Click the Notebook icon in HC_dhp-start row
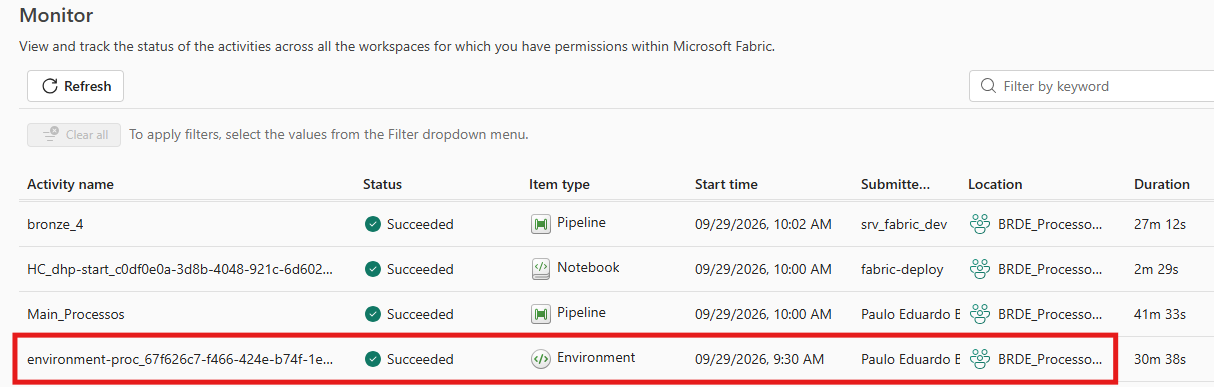Screen dimensions: 1214x387 [x=541, y=268]
